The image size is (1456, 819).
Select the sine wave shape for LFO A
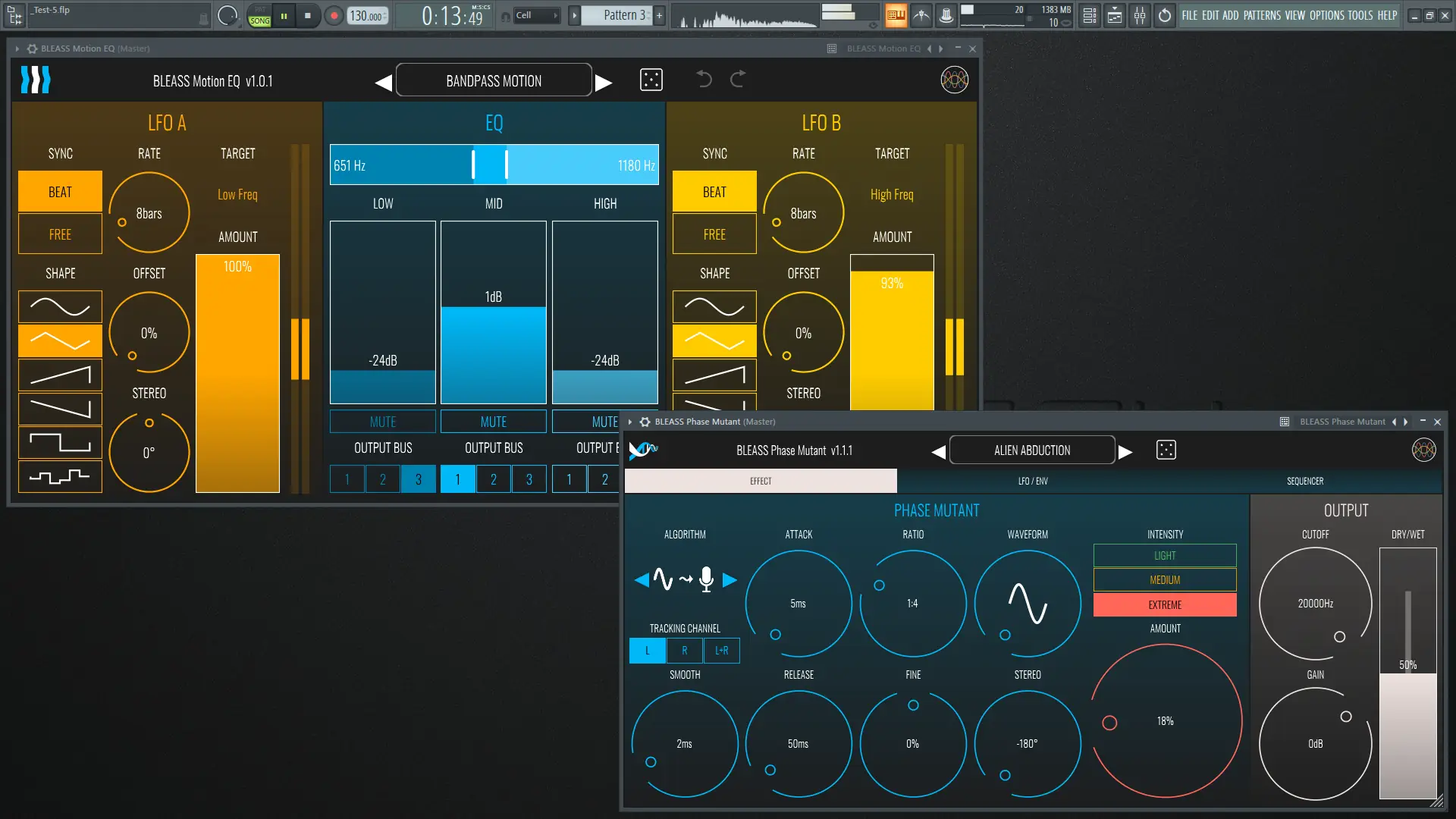(60, 307)
